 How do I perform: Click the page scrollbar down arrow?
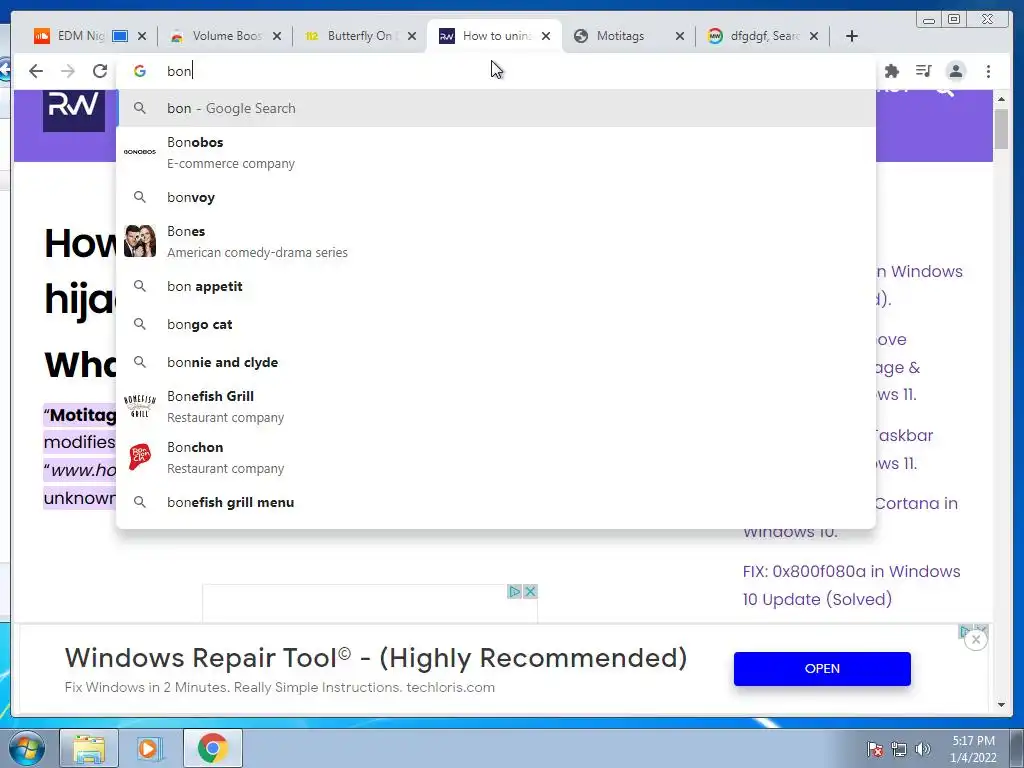click(1002, 705)
